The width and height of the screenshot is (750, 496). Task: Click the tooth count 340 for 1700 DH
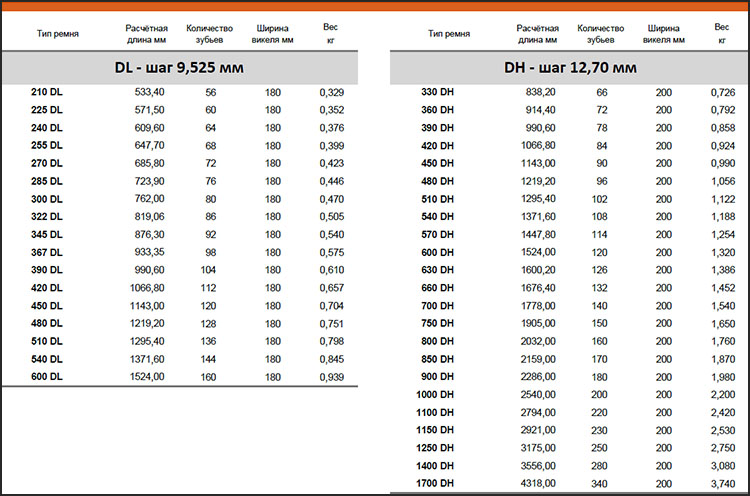[599, 484]
